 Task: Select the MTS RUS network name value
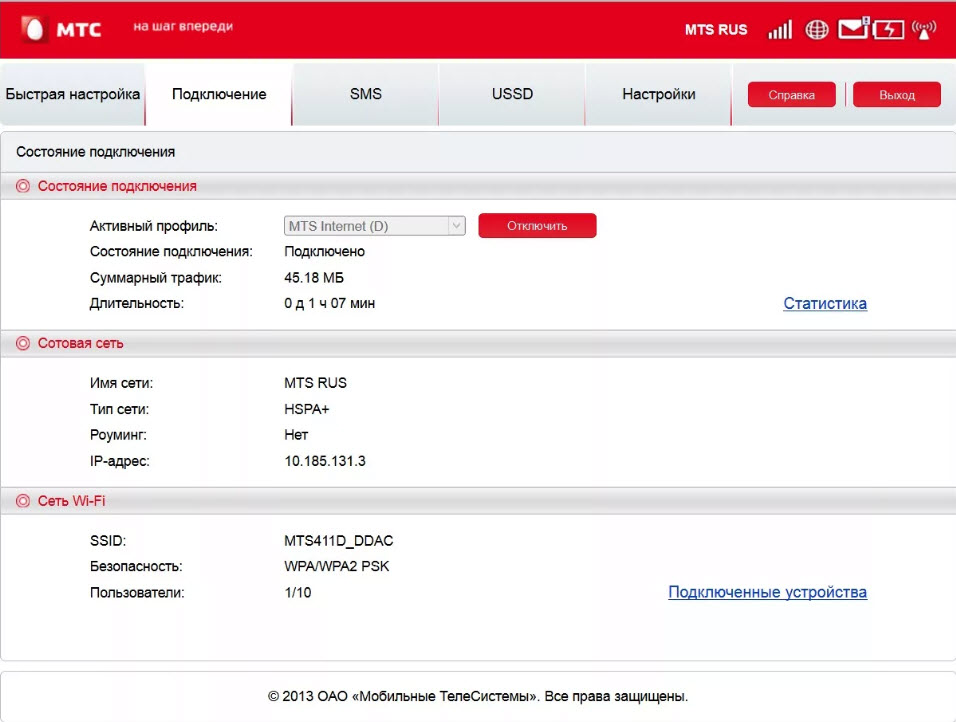tap(315, 383)
